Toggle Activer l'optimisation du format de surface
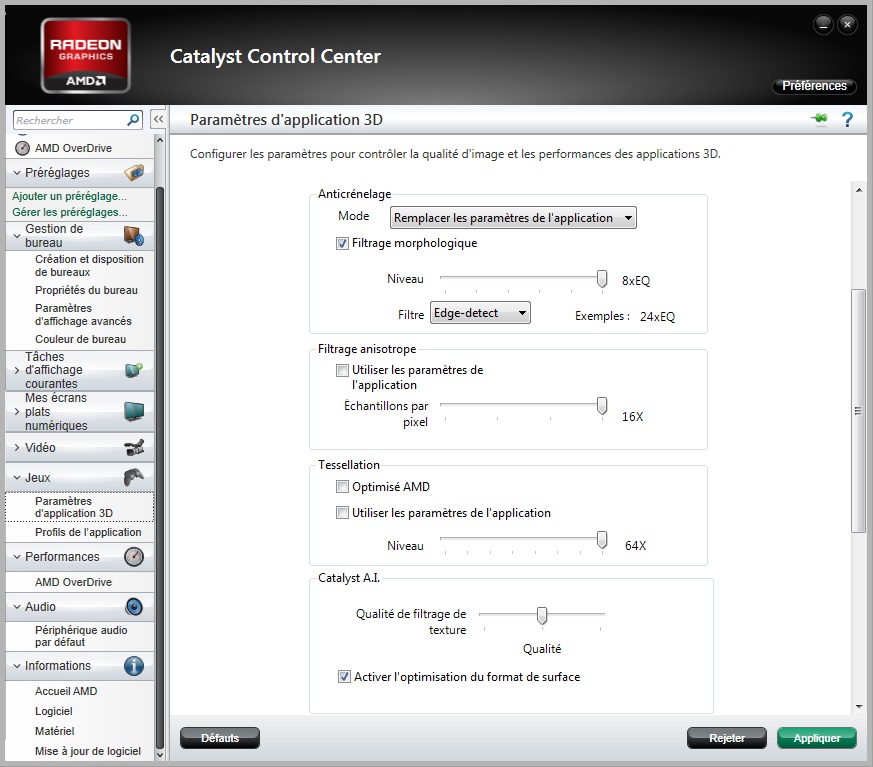 coord(345,677)
